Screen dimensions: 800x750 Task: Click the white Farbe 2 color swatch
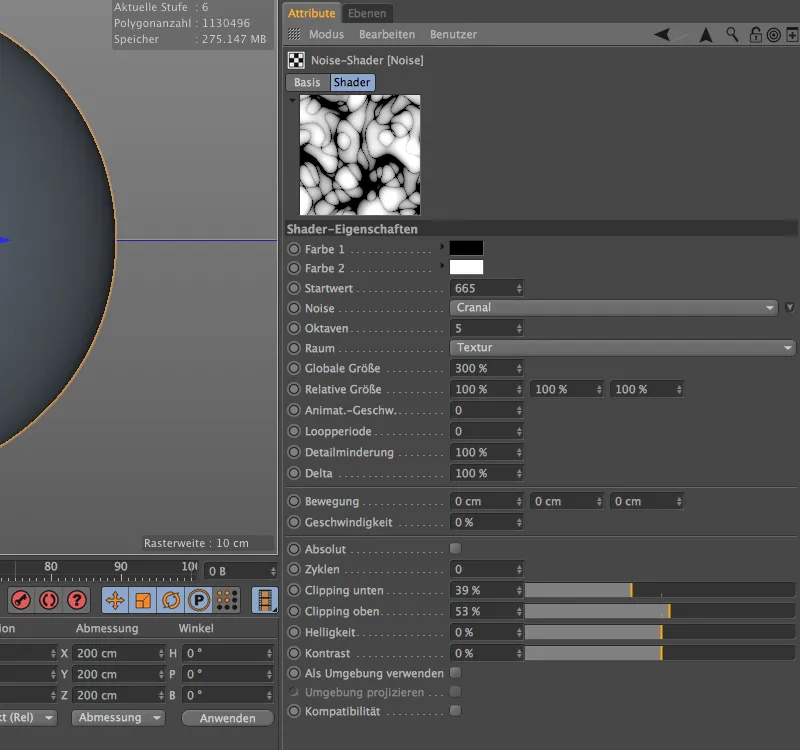[466, 267]
